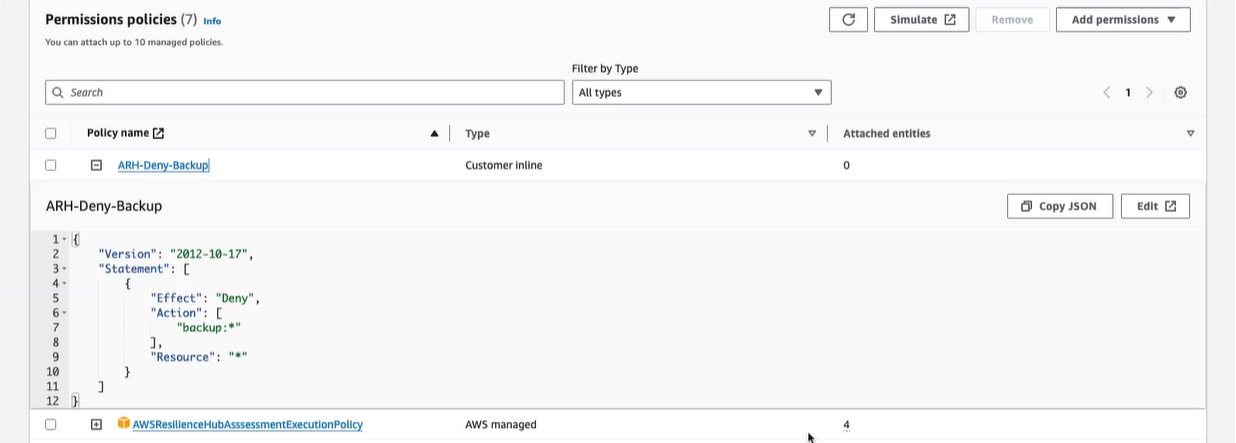Image resolution: width=1236 pixels, height=443 pixels.
Task: Open the Filter by Type dropdown
Action: (x=701, y=92)
